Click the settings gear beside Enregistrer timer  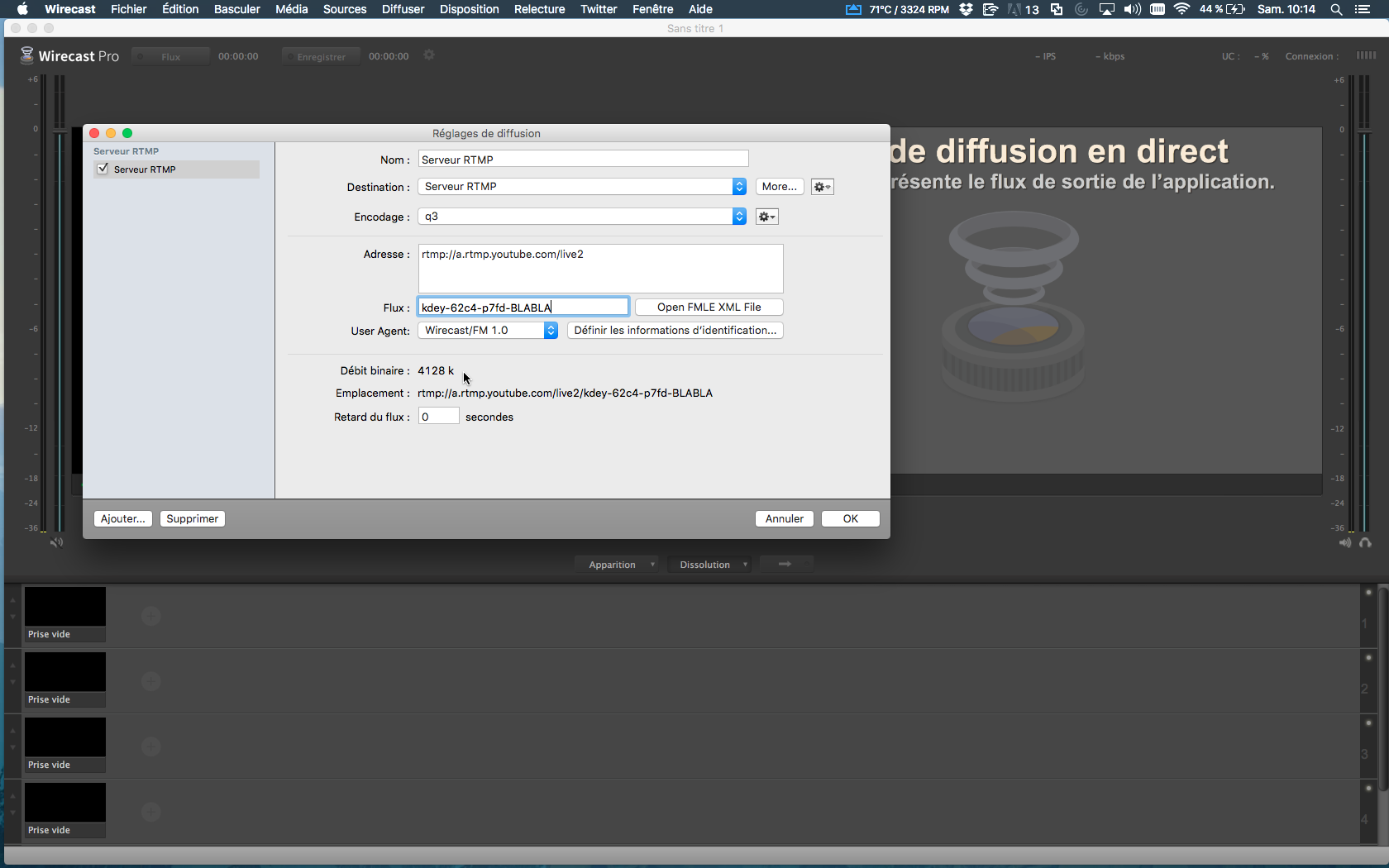429,55
